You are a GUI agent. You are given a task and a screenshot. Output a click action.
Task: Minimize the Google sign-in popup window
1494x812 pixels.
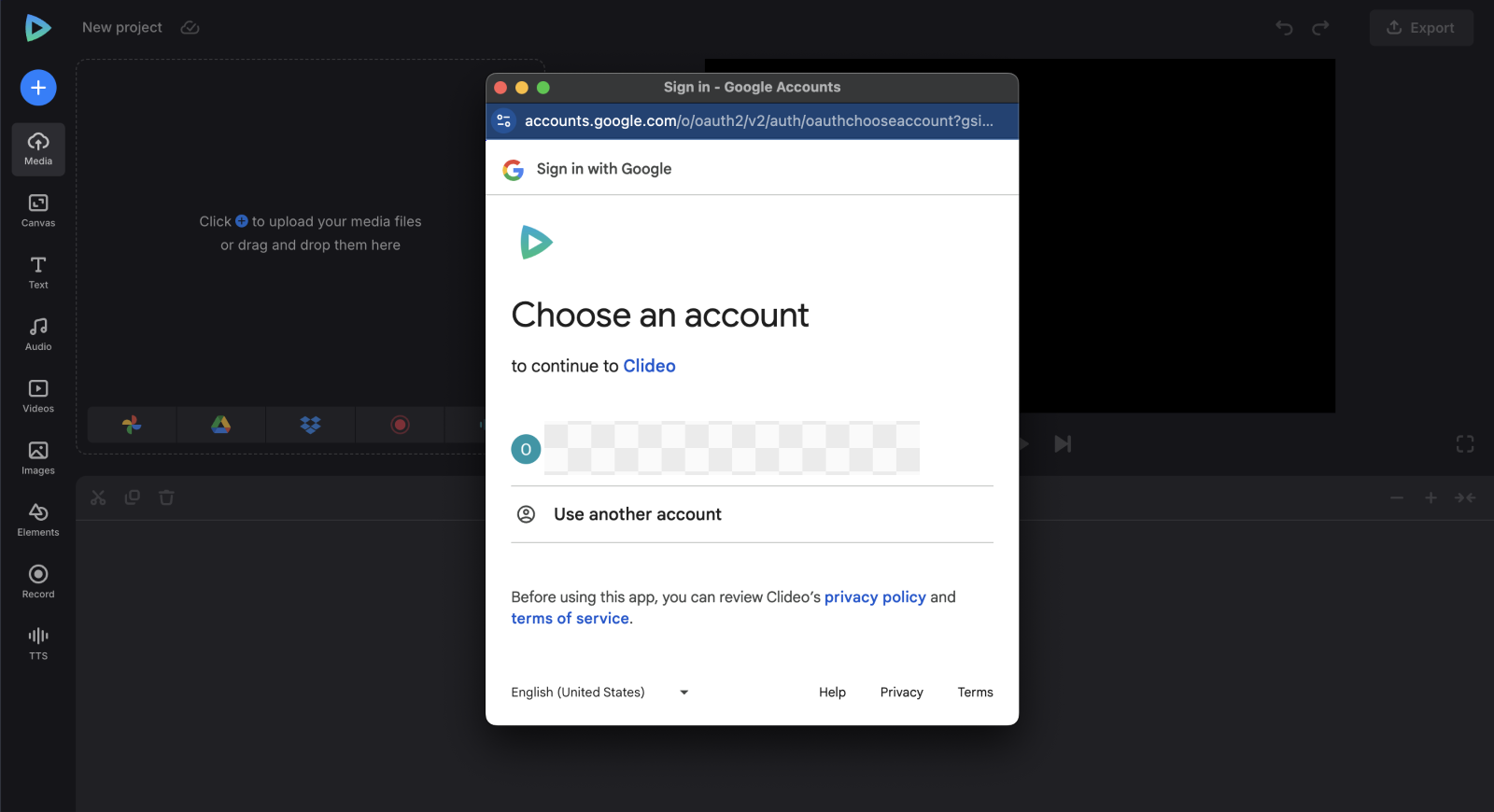point(522,88)
